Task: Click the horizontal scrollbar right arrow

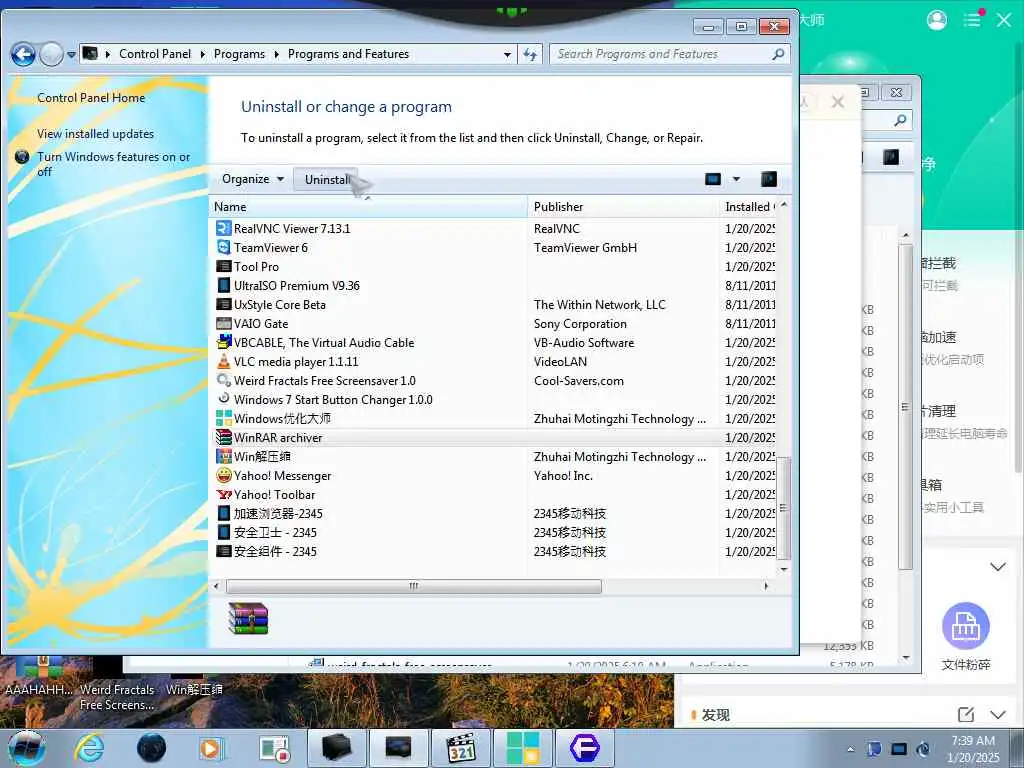Action: click(x=766, y=586)
